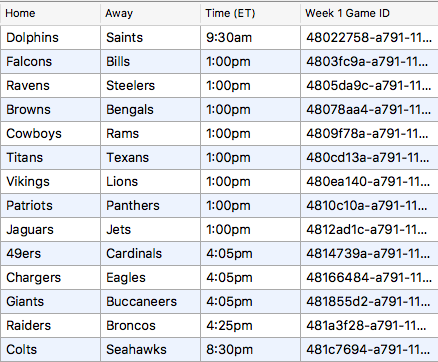Select the Ravens row home cell
The image size is (438, 362).
(51, 86)
